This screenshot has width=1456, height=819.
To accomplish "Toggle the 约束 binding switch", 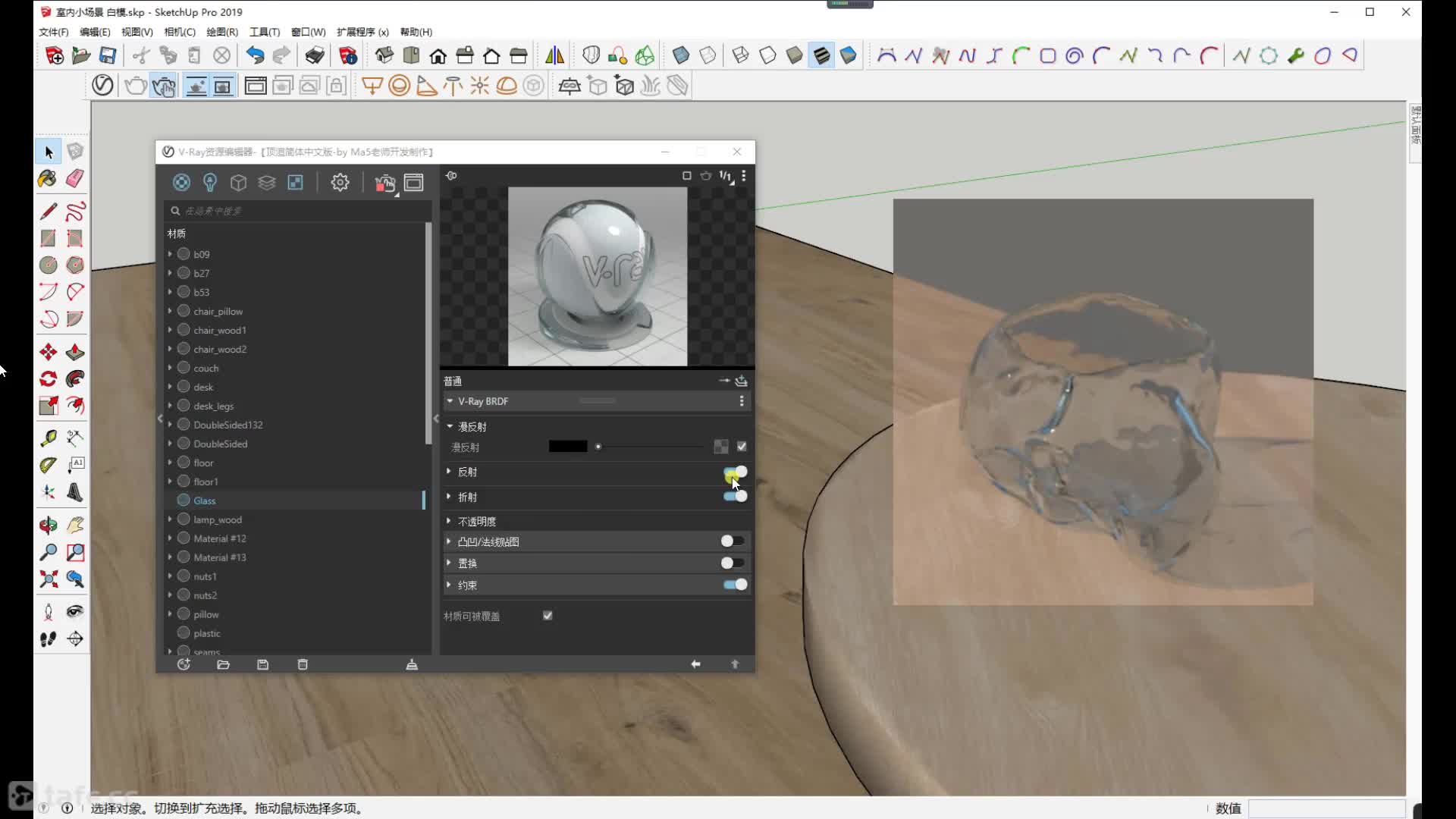I will 735,585.
